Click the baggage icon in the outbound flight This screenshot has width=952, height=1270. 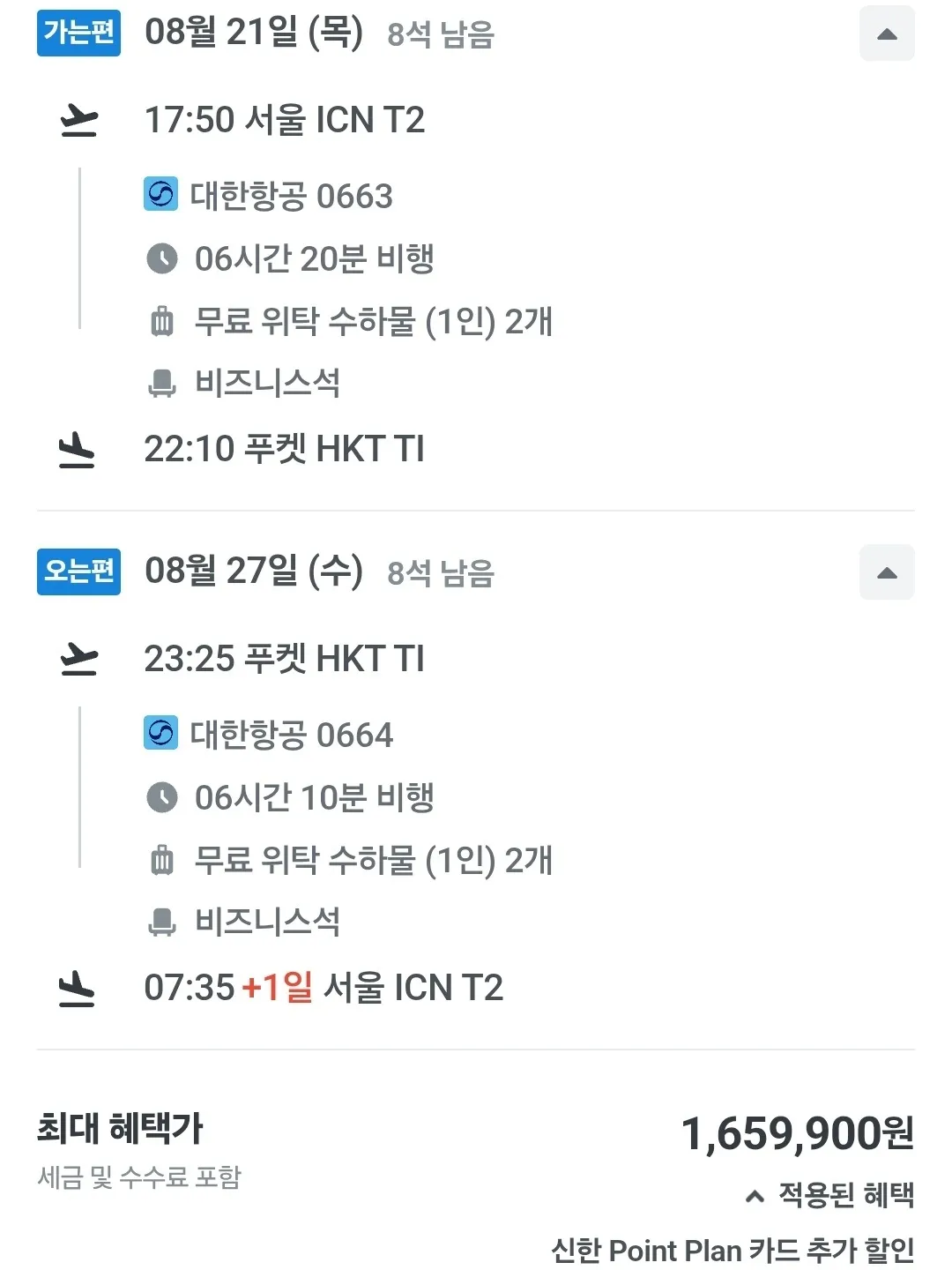162,322
